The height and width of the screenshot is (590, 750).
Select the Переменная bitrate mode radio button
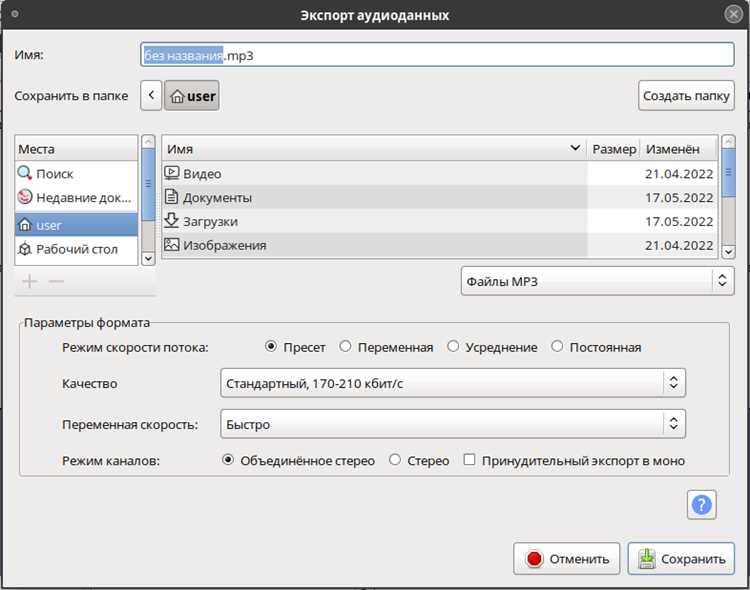click(345, 346)
